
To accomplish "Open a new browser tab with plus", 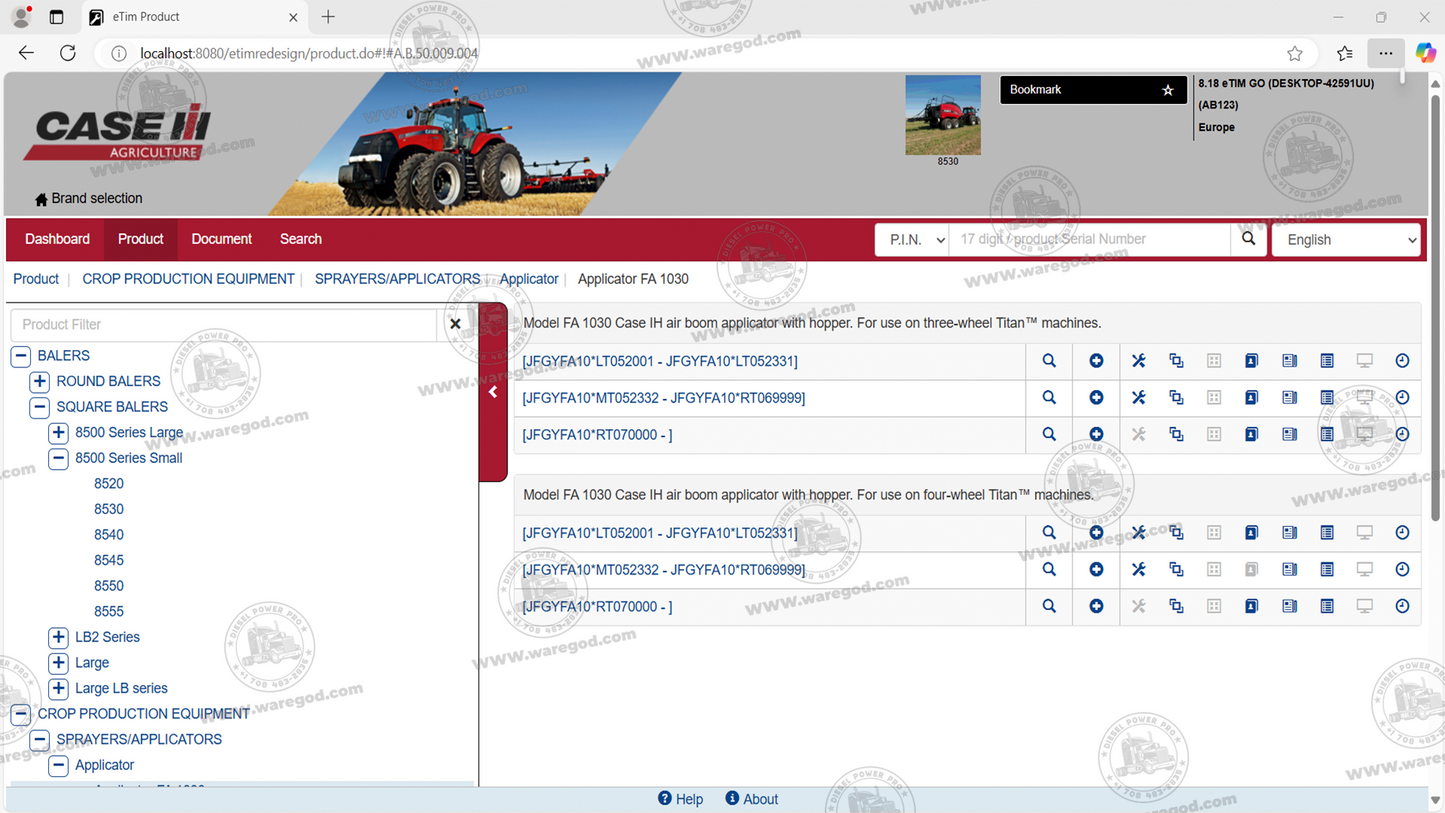I will pyautogui.click(x=328, y=17).
